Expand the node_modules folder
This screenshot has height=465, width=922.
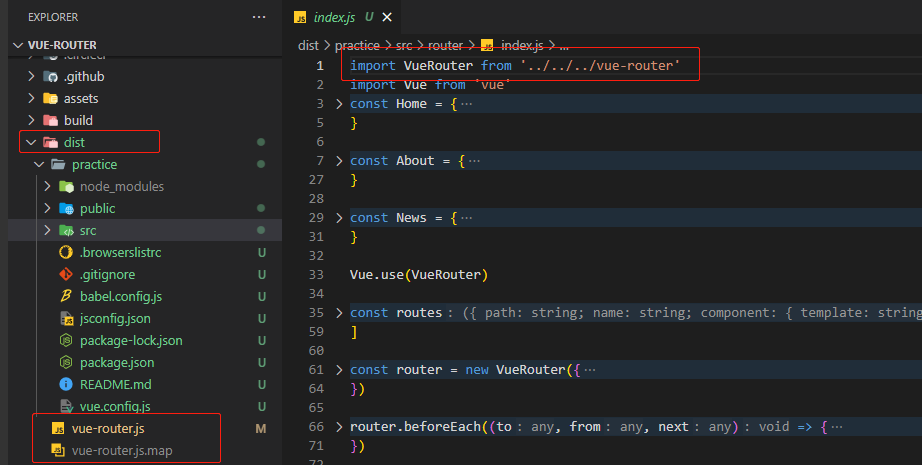46,186
